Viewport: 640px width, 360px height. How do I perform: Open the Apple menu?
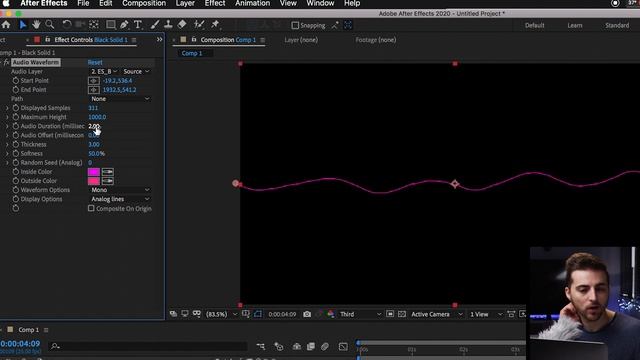tap(6, 3)
